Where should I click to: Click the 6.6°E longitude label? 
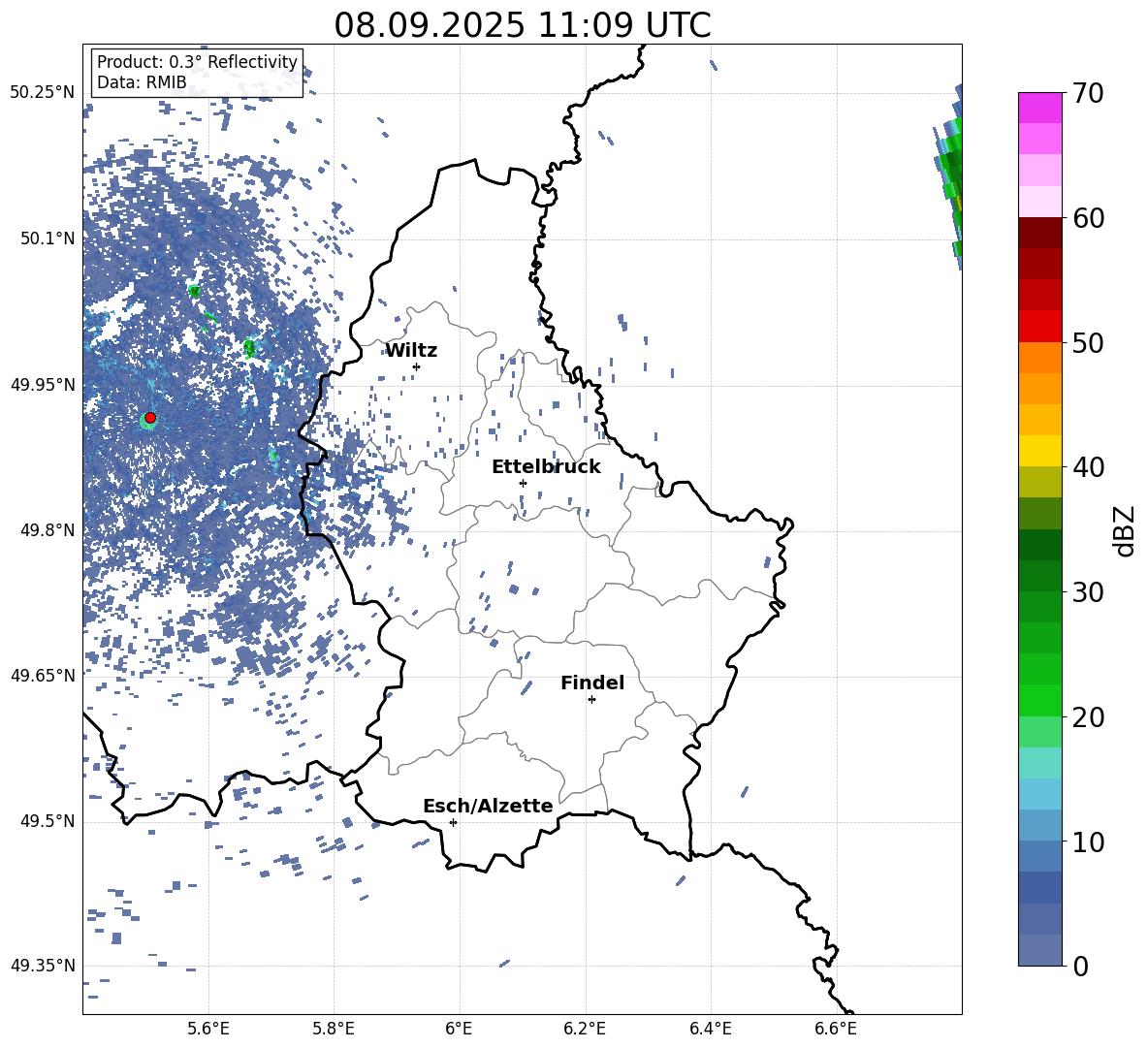pyautogui.click(x=836, y=1029)
